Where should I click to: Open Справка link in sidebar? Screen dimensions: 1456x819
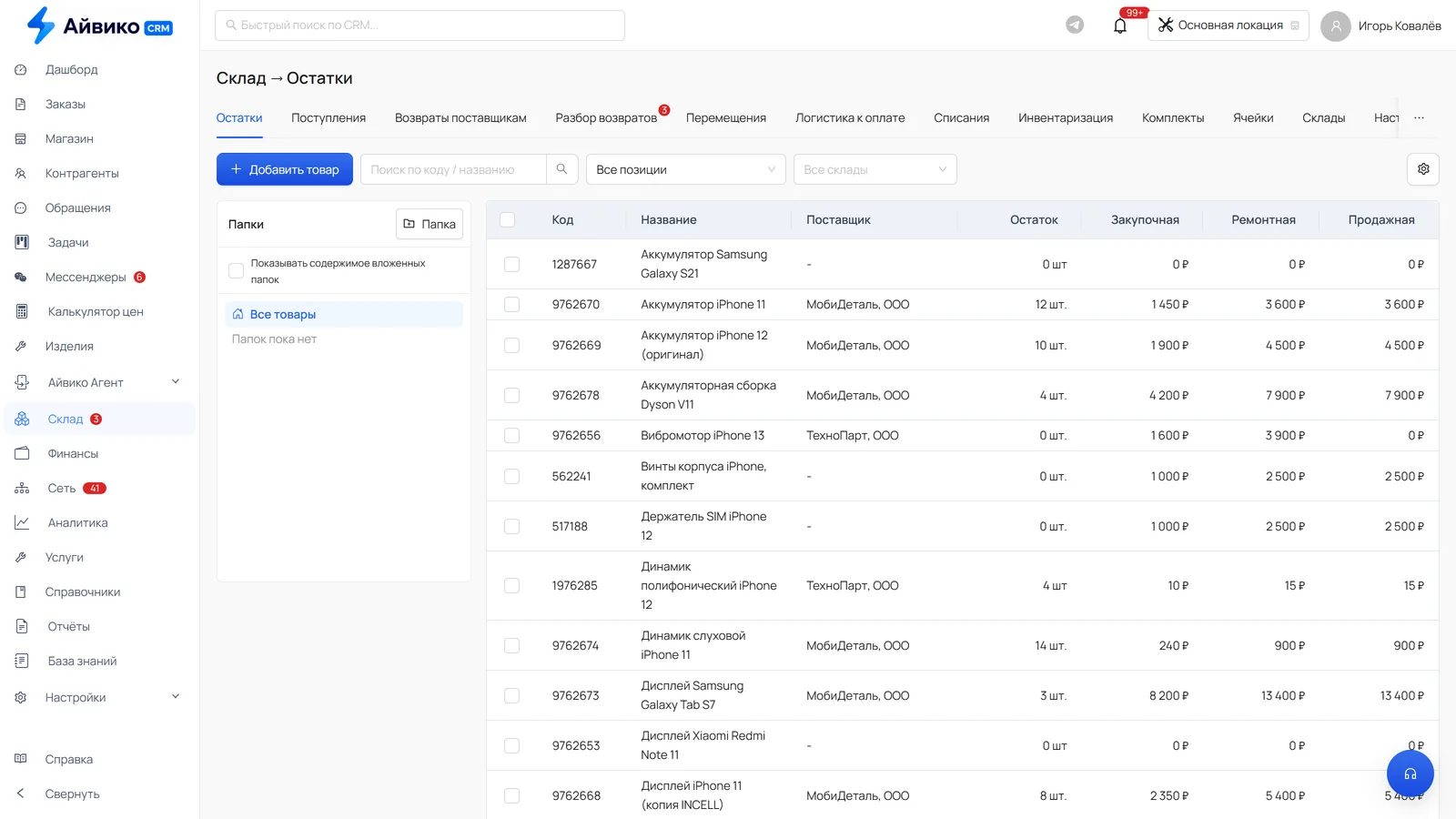(69, 759)
